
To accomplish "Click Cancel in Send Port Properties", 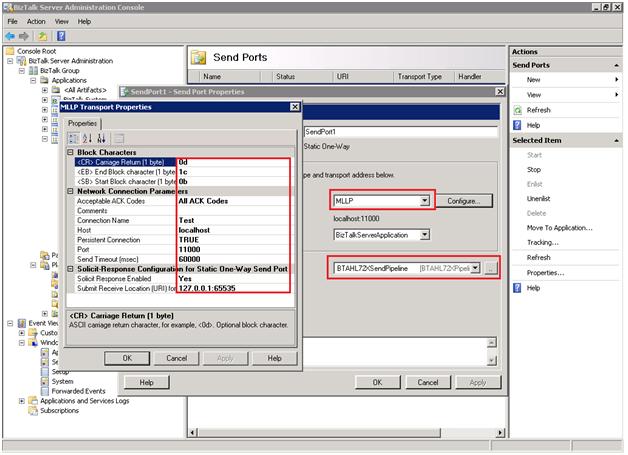I will 428,383.
